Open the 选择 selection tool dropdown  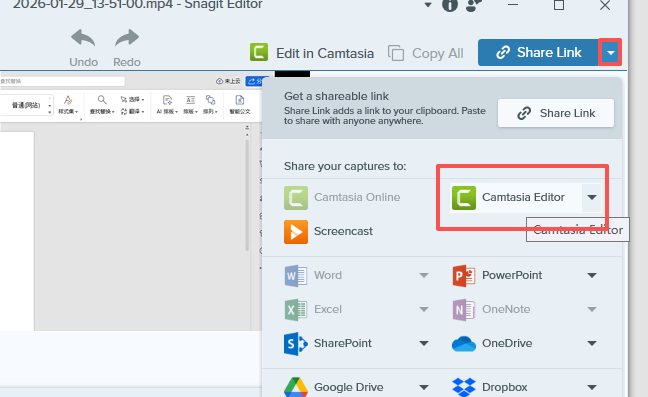point(132,100)
